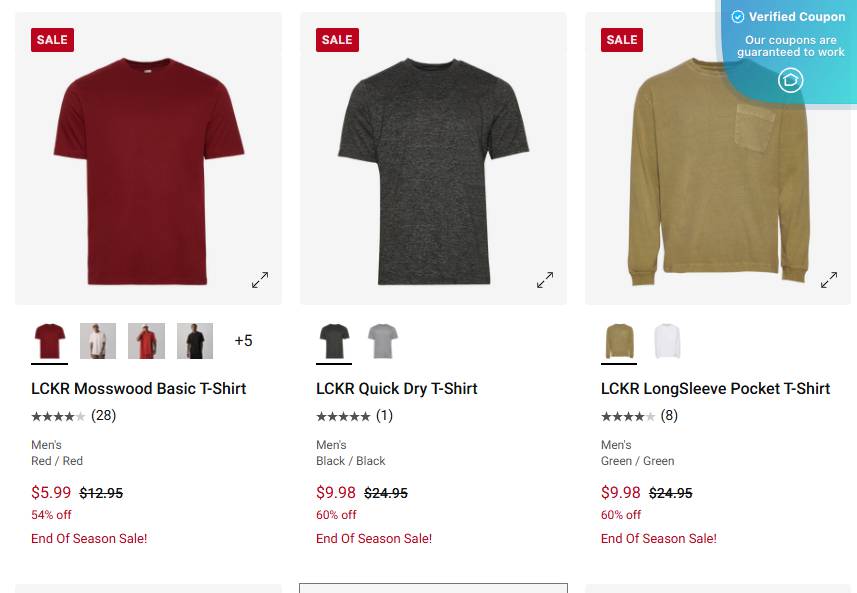The image size is (857, 593).
Task: Select the red color swatch for the Mosswood T-Shirt
Action: pyautogui.click(x=49, y=340)
